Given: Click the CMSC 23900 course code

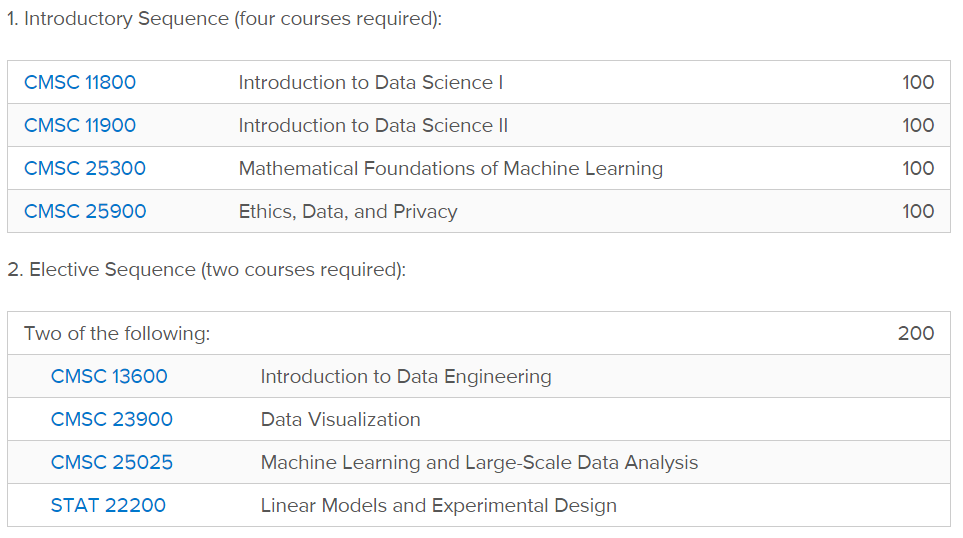Looking at the screenshot, I should (111, 420).
